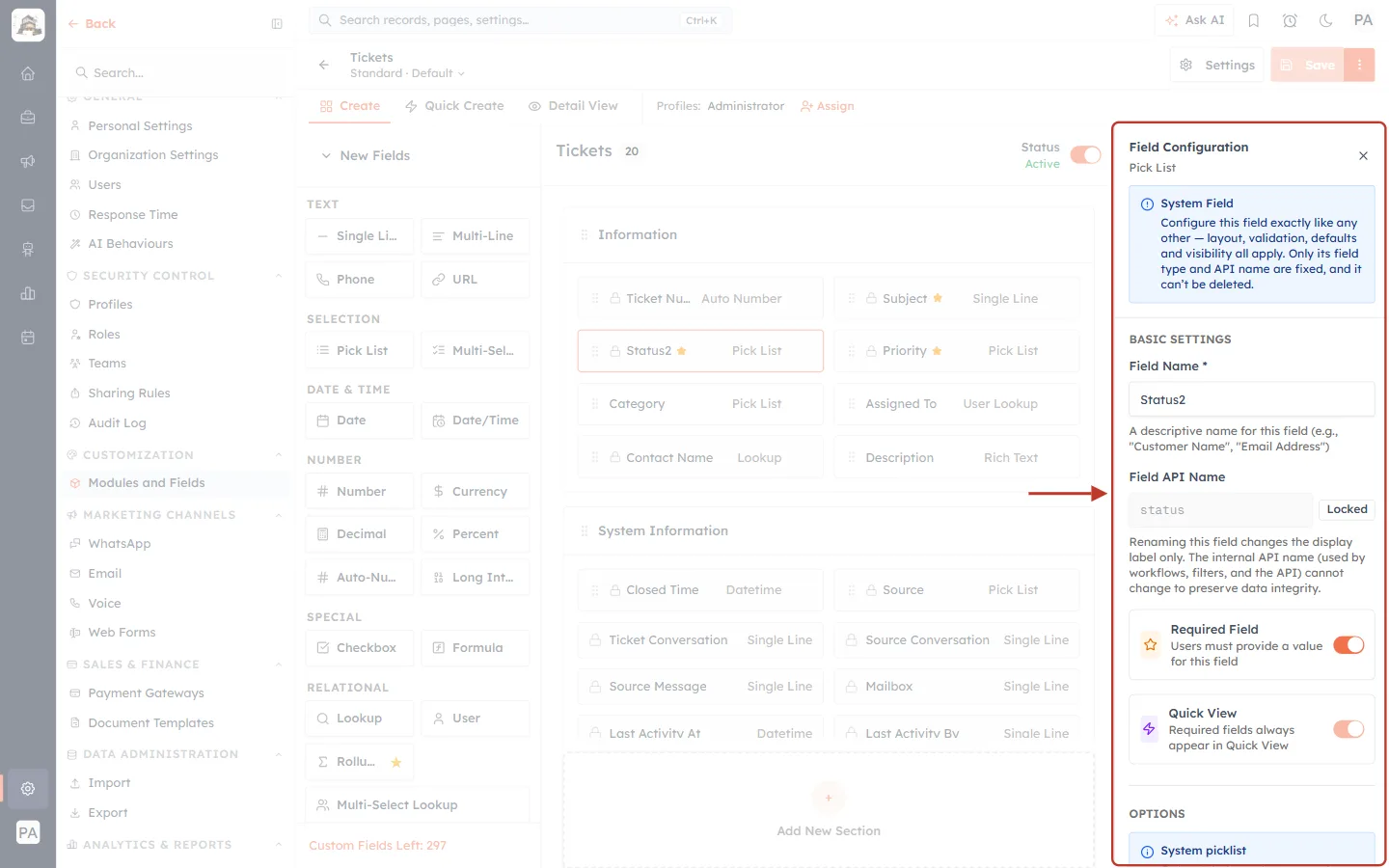
Task: Click the calendar icon in left rail
Action: coord(28,338)
